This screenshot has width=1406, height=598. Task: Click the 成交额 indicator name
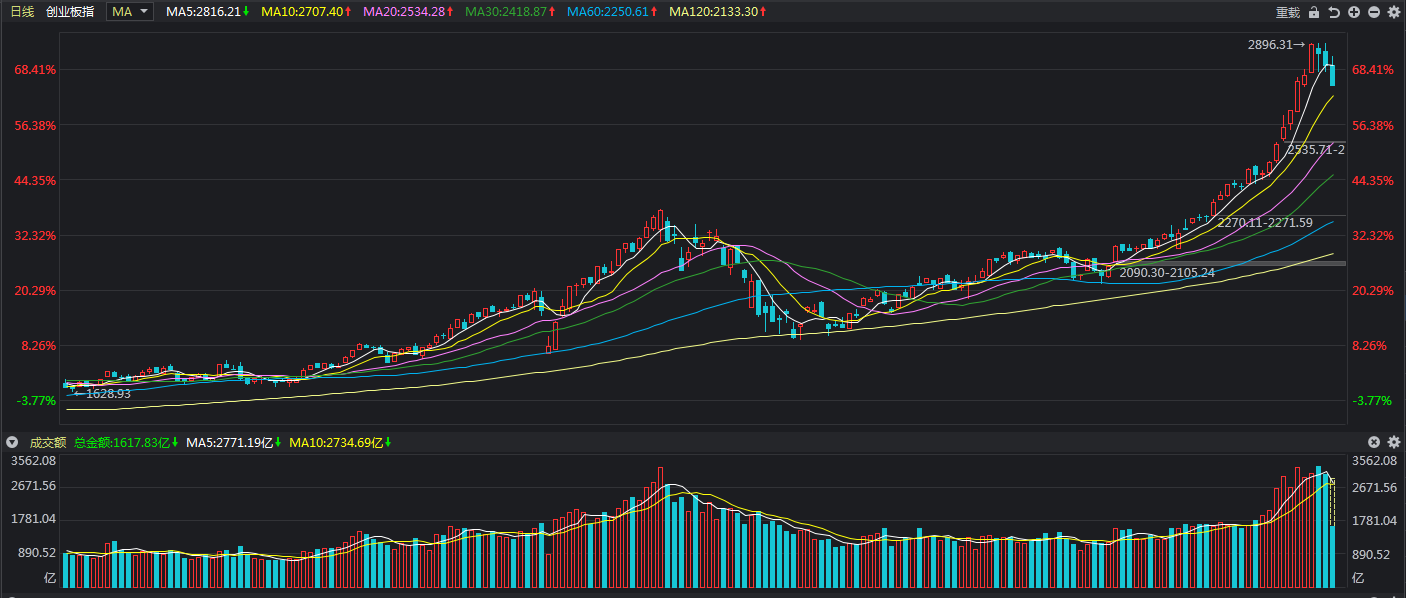pyautogui.click(x=47, y=441)
